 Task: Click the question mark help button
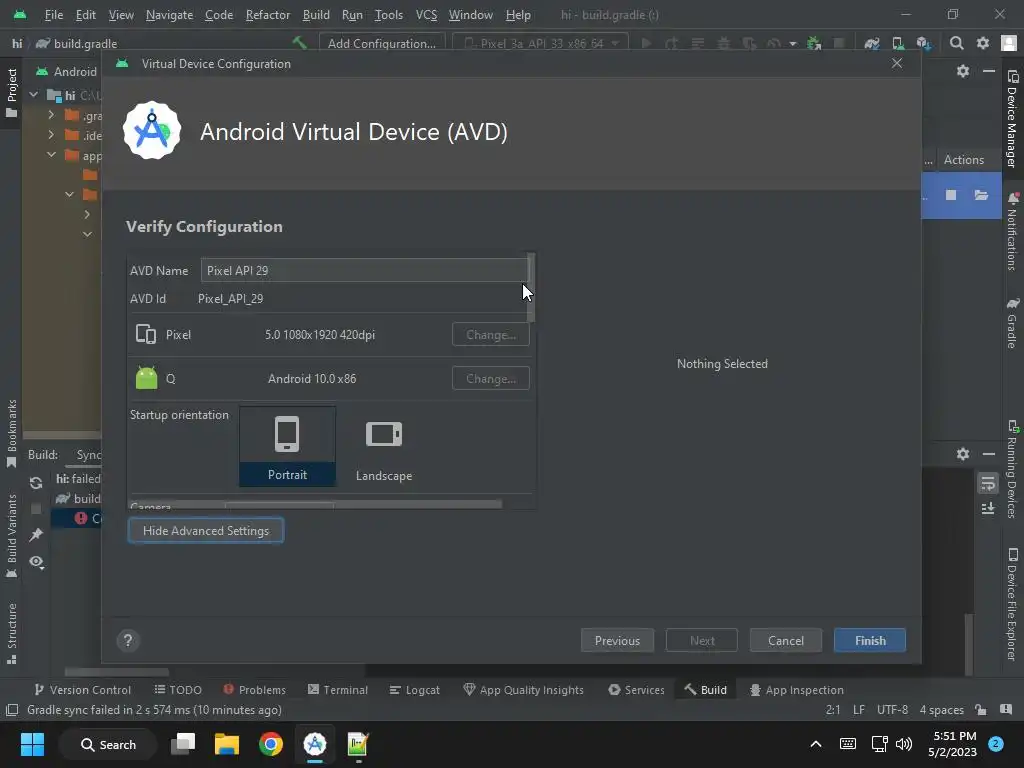[x=128, y=641]
